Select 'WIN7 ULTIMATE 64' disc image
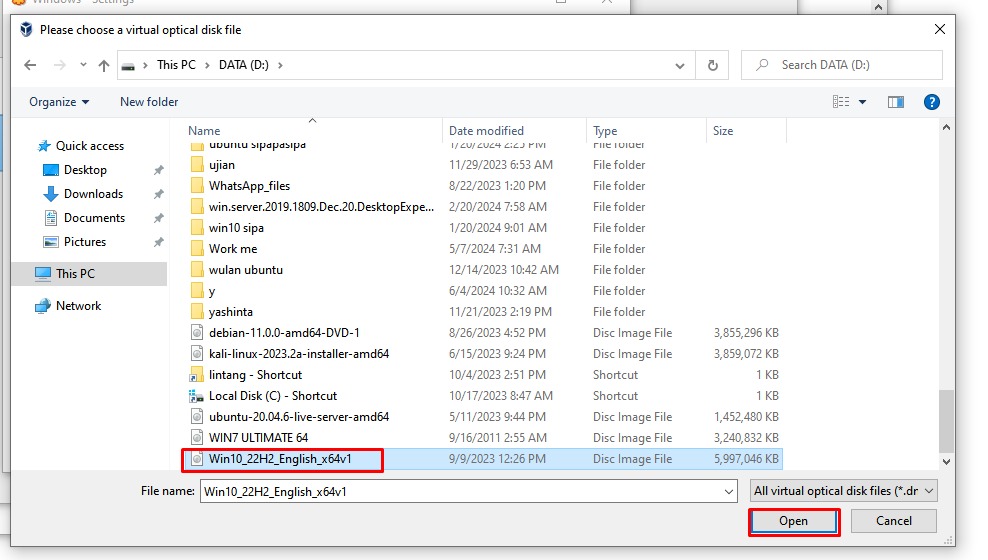Screen dimensions: 988x560 click(258, 438)
